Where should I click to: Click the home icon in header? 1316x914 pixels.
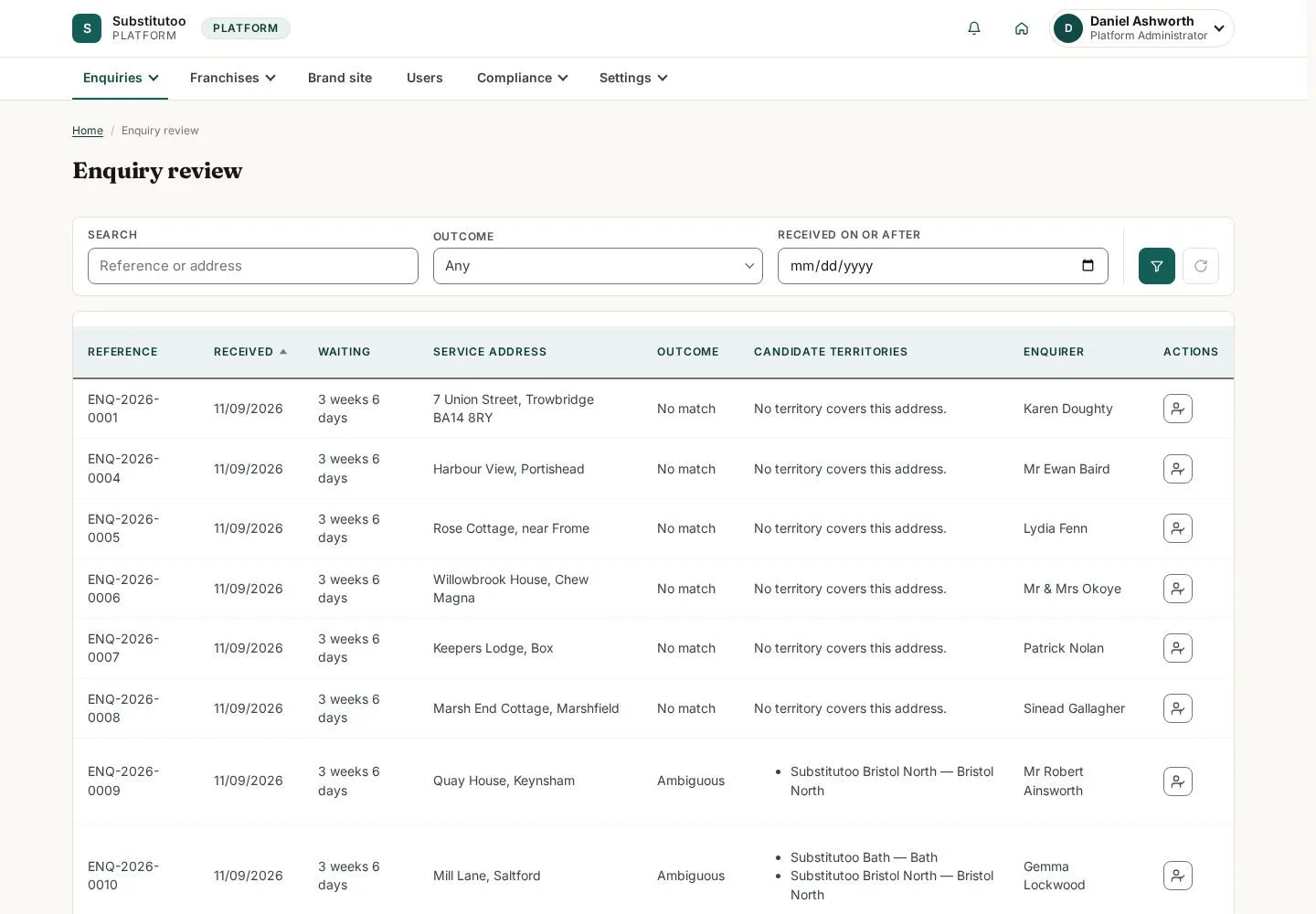click(x=1022, y=28)
